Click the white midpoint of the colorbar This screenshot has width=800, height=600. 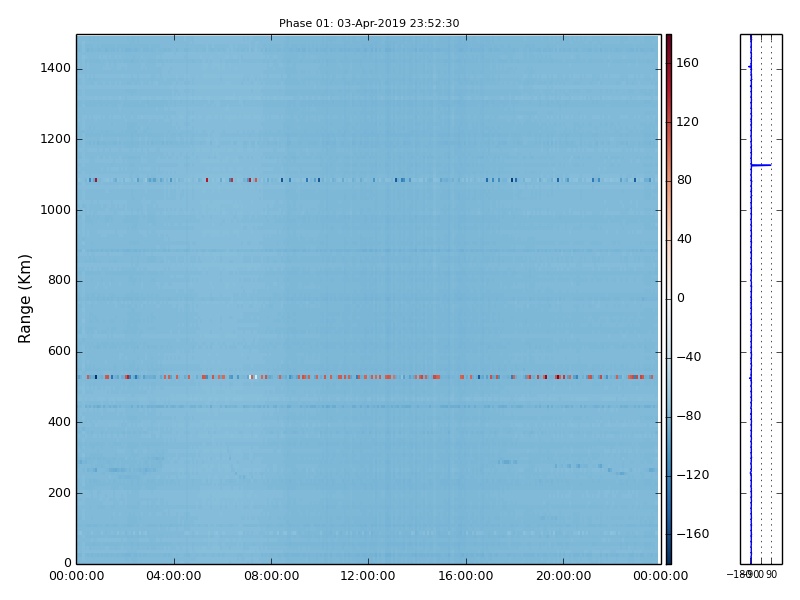coord(669,299)
